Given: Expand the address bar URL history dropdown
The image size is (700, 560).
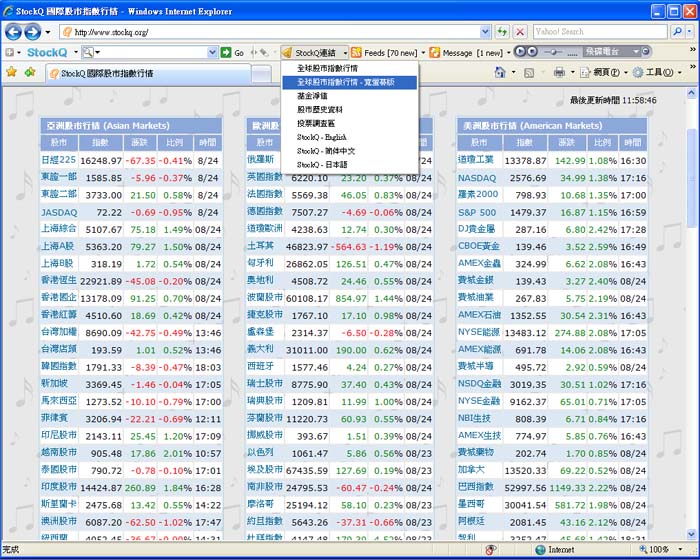Looking at the screenshot, I should pyautogui.click(x=486, y=32).
